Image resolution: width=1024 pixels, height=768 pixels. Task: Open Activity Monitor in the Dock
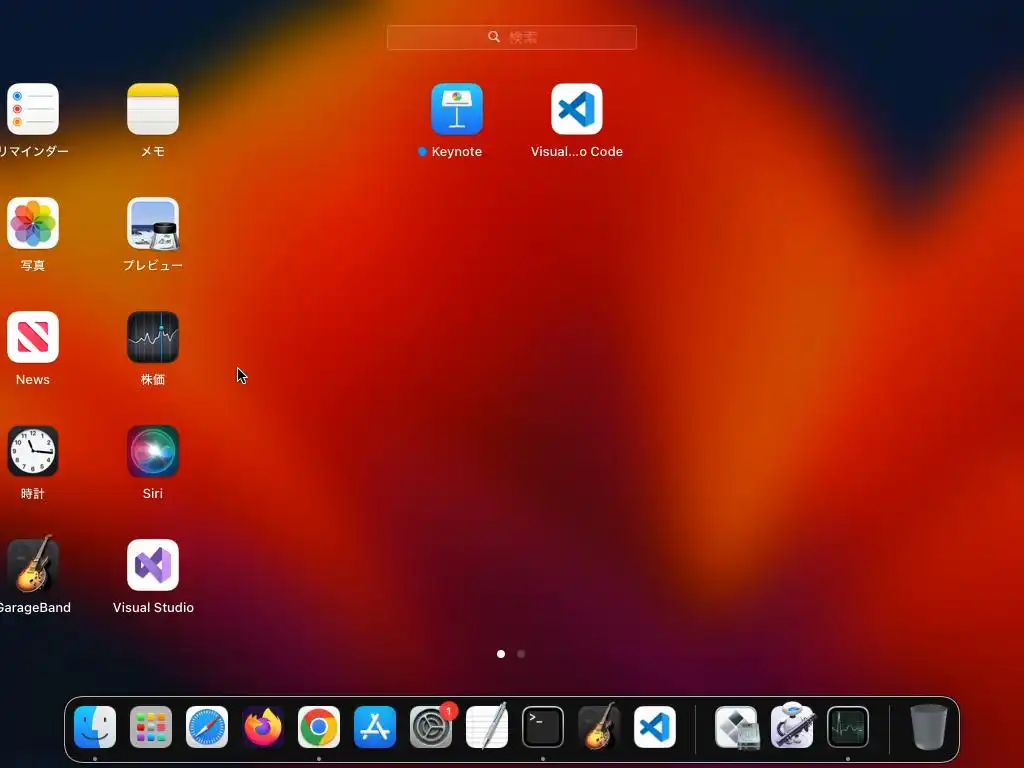click(x=848, y=727)
